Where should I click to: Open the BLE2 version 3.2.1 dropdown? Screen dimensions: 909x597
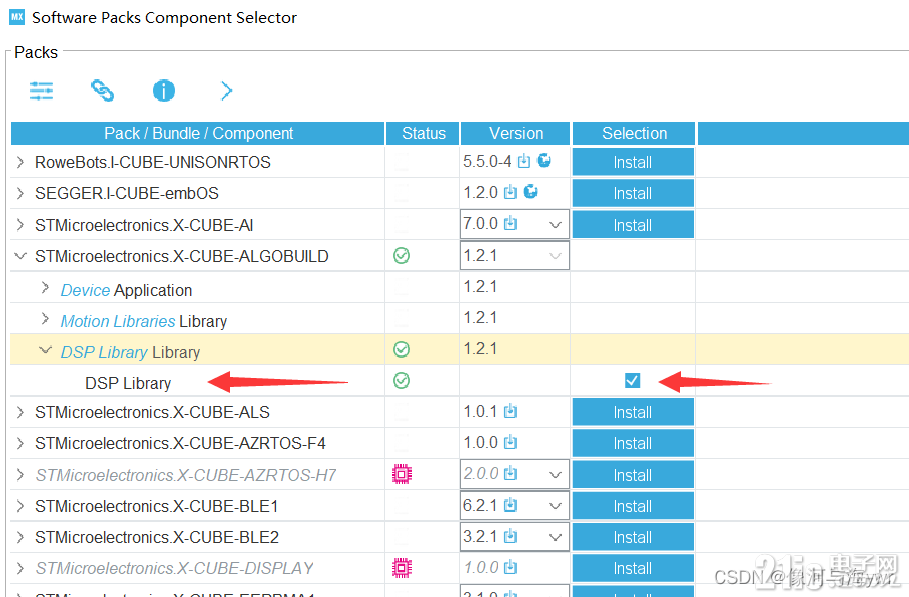pyautogui.click(x=555, y=537)
